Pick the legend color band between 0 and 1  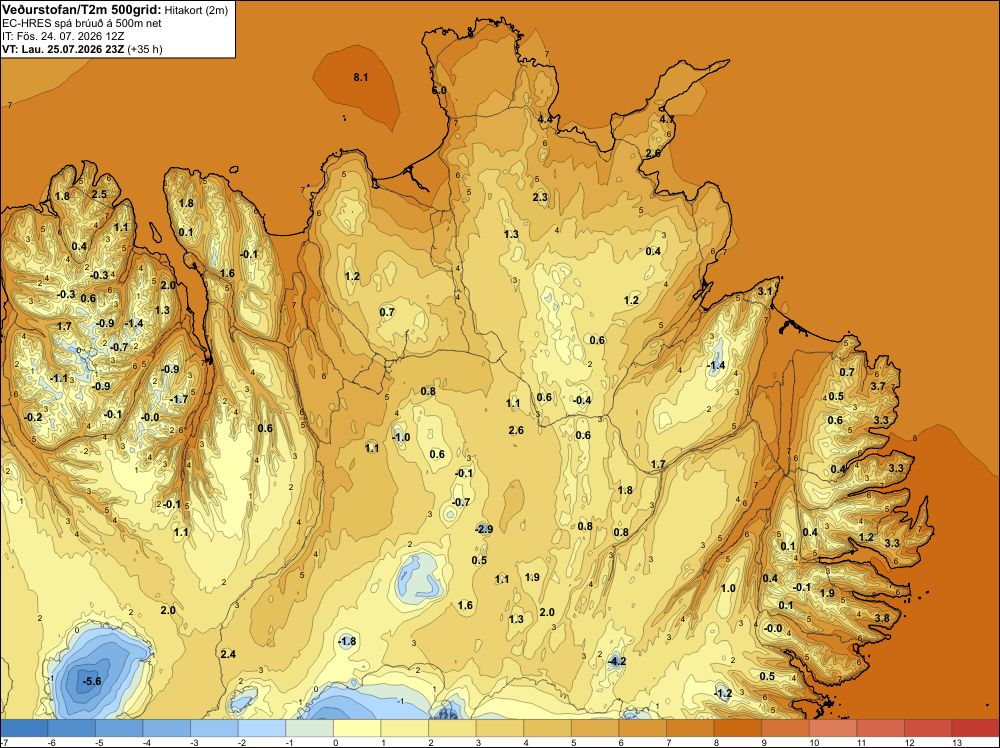click(357, 728)
